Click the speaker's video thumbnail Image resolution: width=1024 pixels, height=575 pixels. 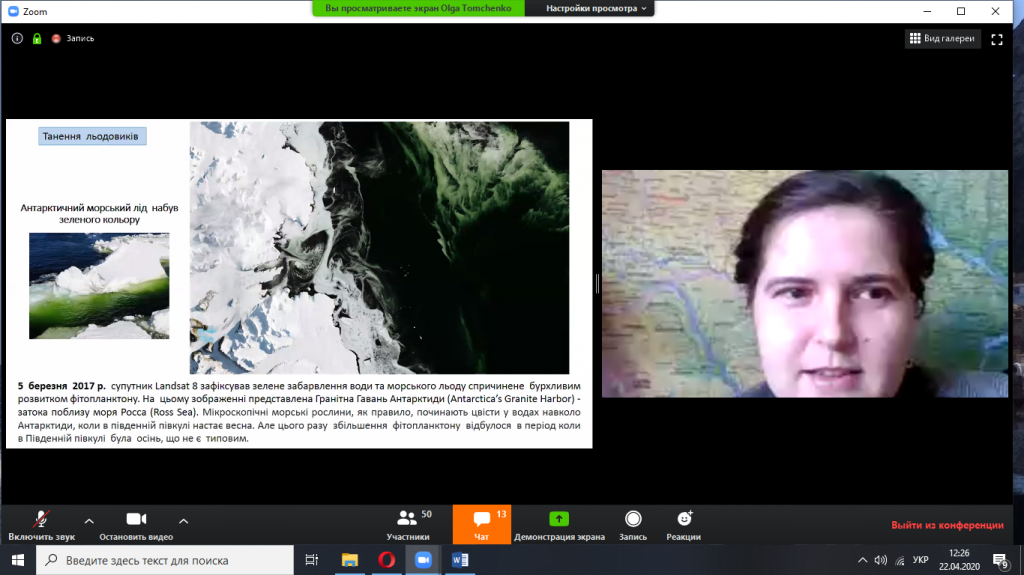805,284
